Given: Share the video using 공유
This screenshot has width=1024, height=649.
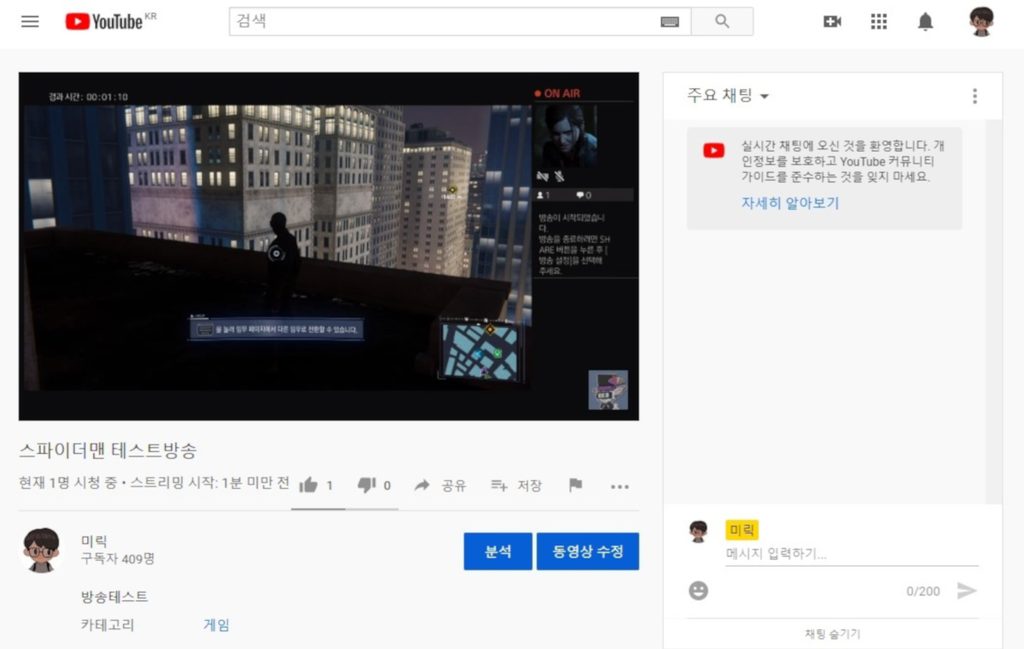Looking at the screenshot, I should 440,485.
